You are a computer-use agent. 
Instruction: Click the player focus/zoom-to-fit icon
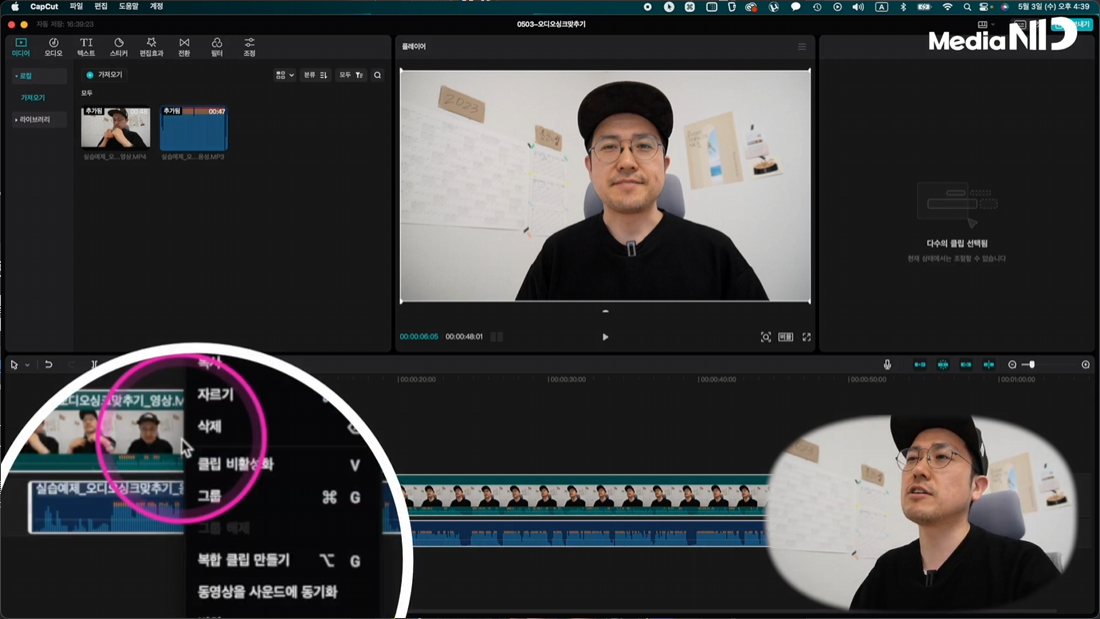[765, 337]
